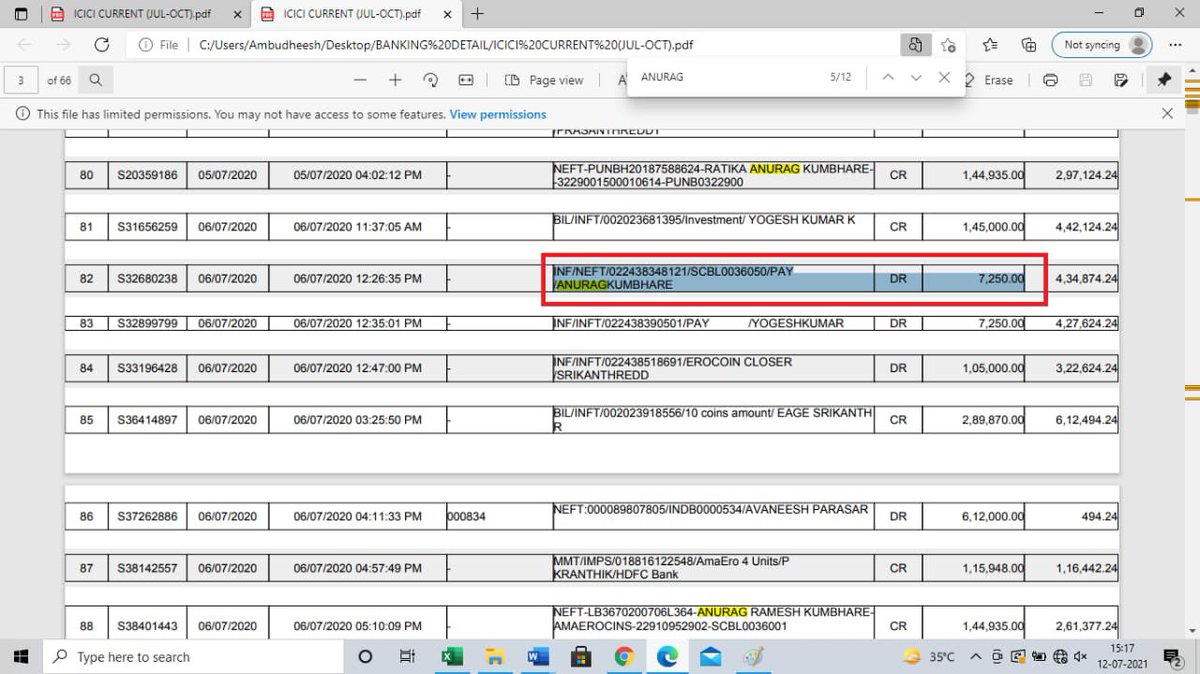Click highlighted ANURAG in row 88
Image resolution: width=1200 pixels, height=674 pixels.
[722, 612]
